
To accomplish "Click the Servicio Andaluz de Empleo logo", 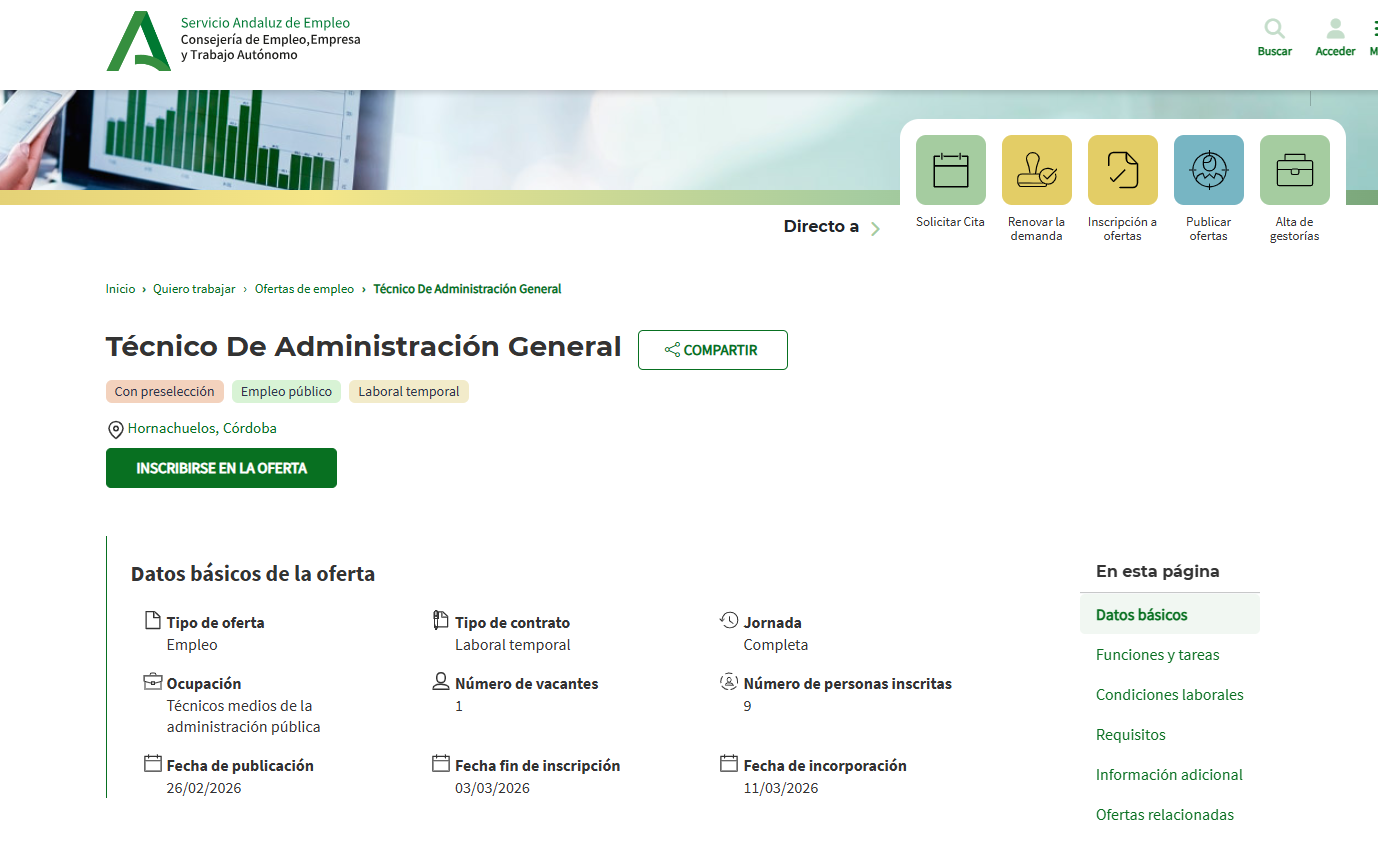I will (139, 41).
